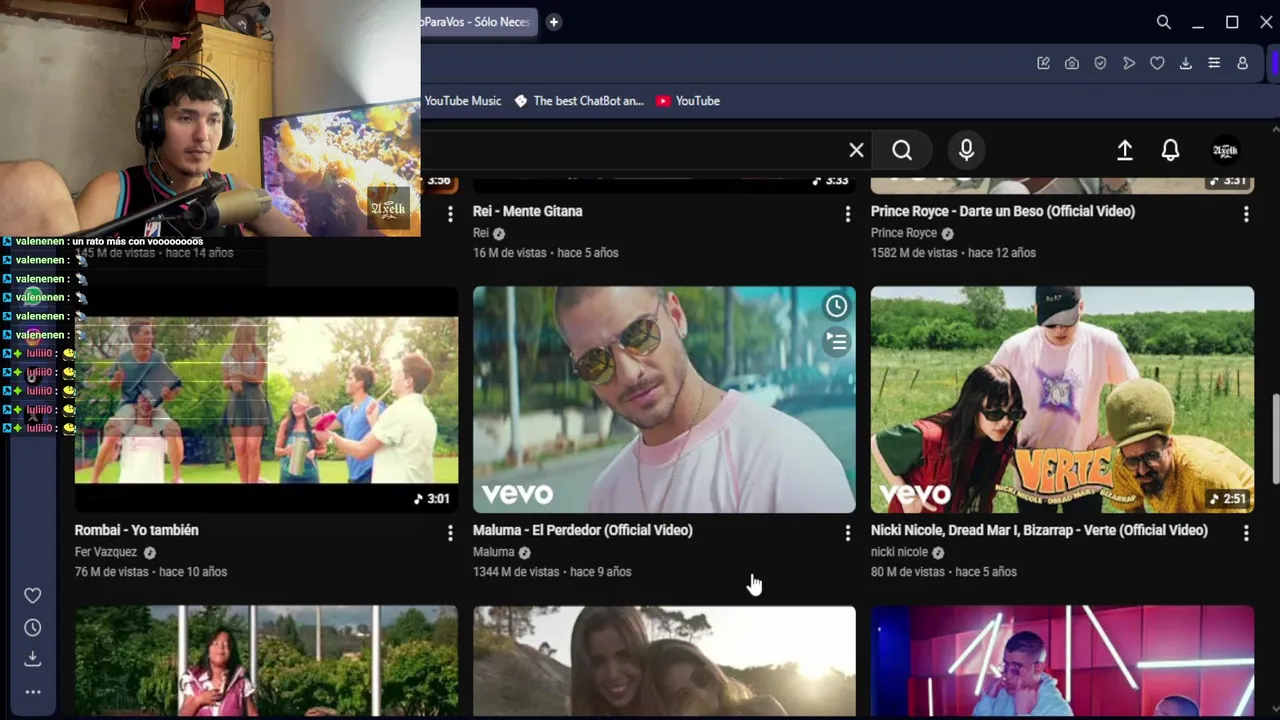The image size is (1280, 720).
Task: Open more options for Nicki Nicole Verte video
Action: [1246, 533]
